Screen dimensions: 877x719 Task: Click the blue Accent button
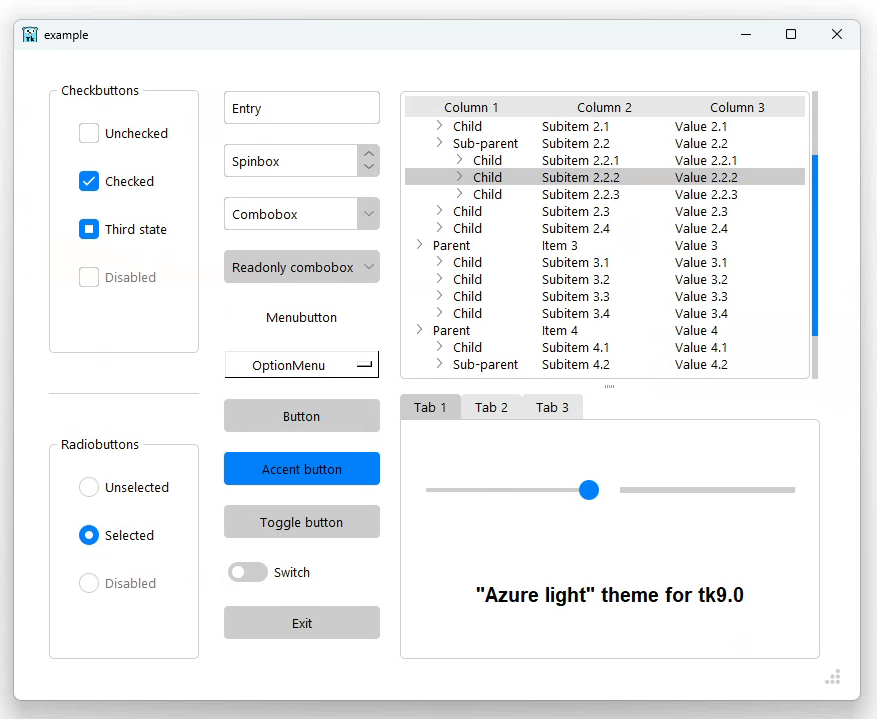(302, 469)
